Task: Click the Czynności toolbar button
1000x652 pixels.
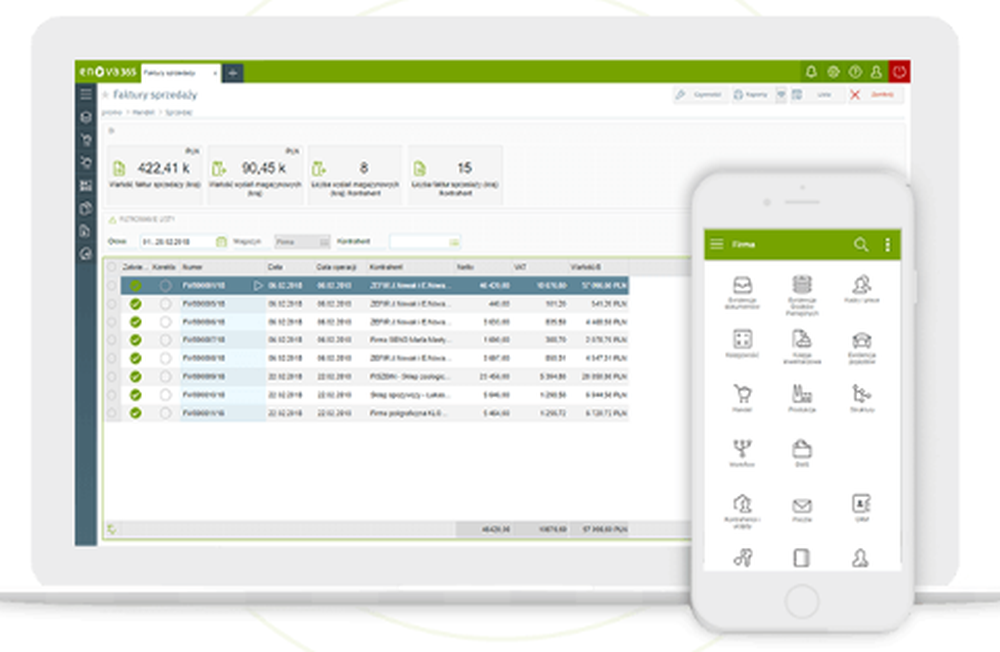Action: (x=700, y=95)
